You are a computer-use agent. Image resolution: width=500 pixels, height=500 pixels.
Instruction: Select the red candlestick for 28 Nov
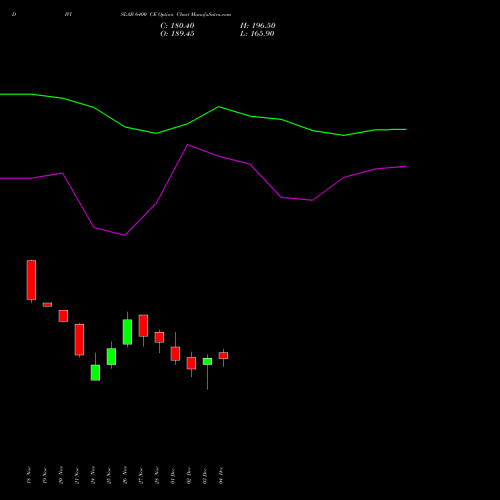(x=159, y=337)
